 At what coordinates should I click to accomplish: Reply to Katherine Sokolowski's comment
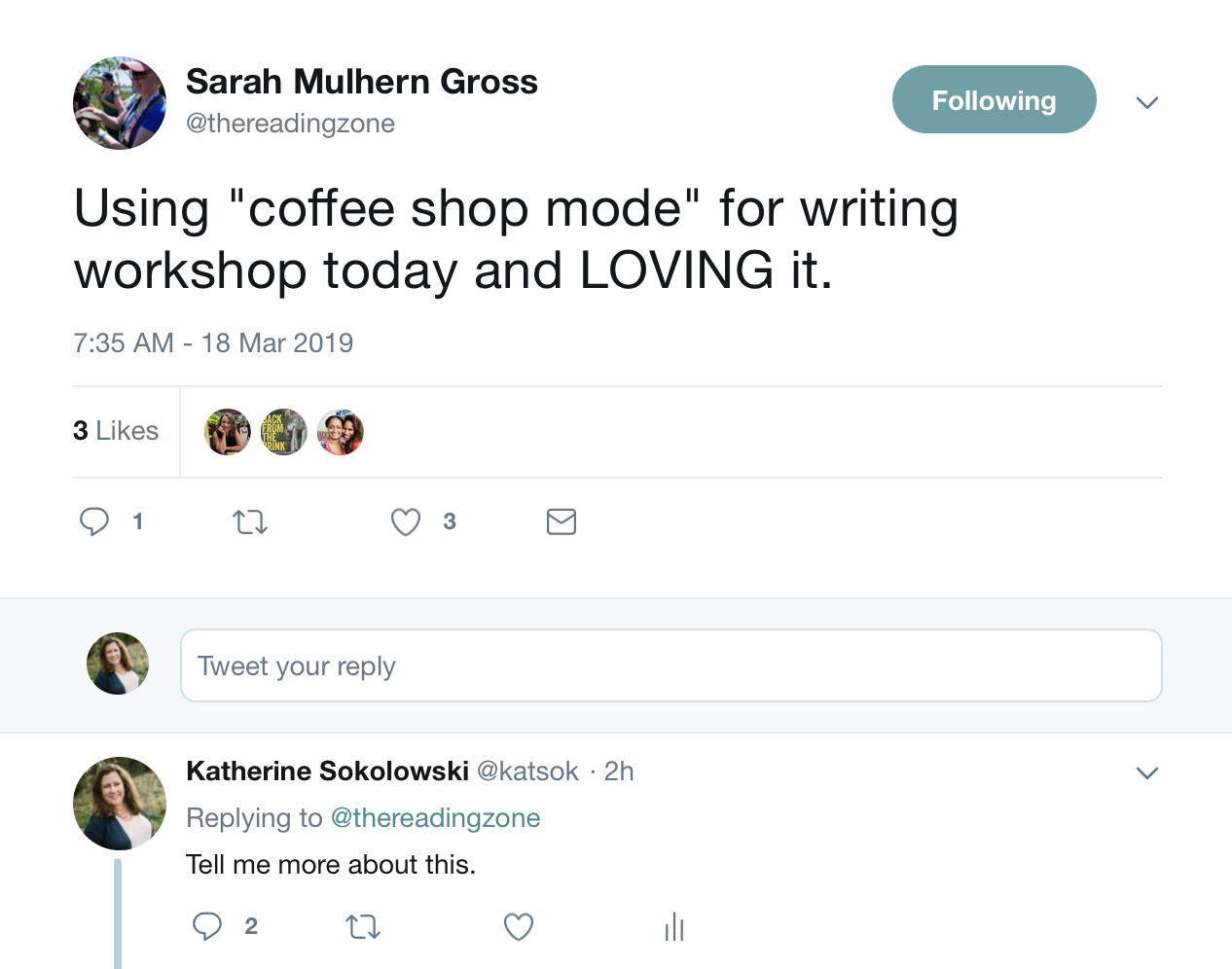pyautogui.click(x=207, y=926)
